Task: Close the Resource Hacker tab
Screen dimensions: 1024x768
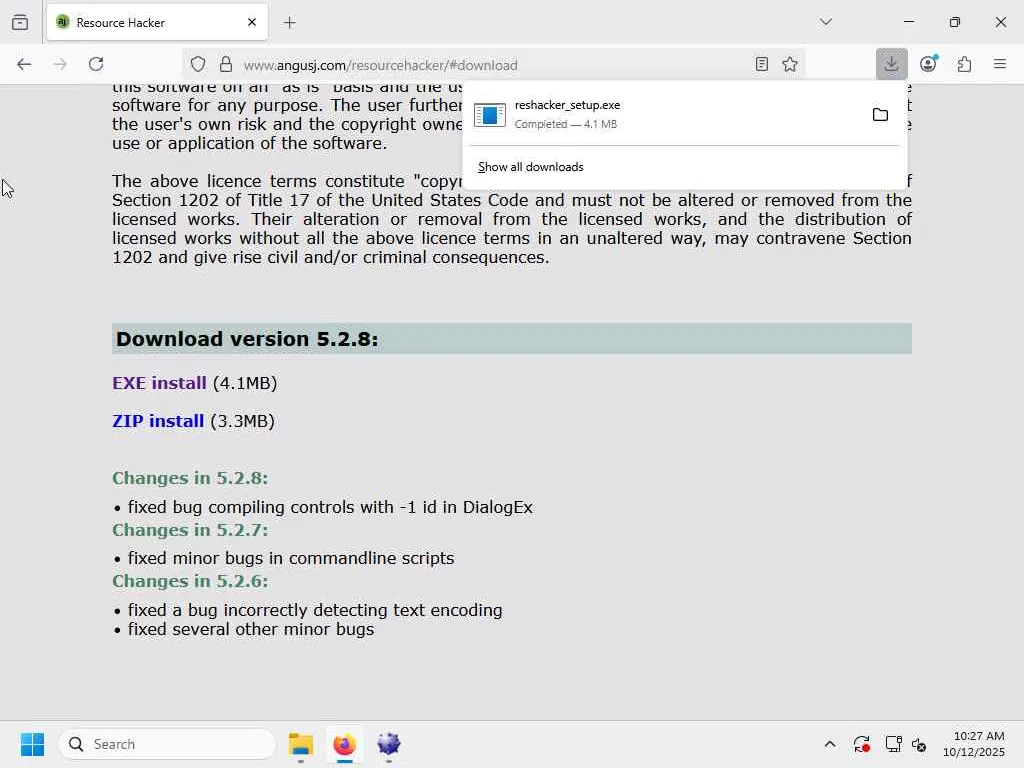Action: [252, 22]
